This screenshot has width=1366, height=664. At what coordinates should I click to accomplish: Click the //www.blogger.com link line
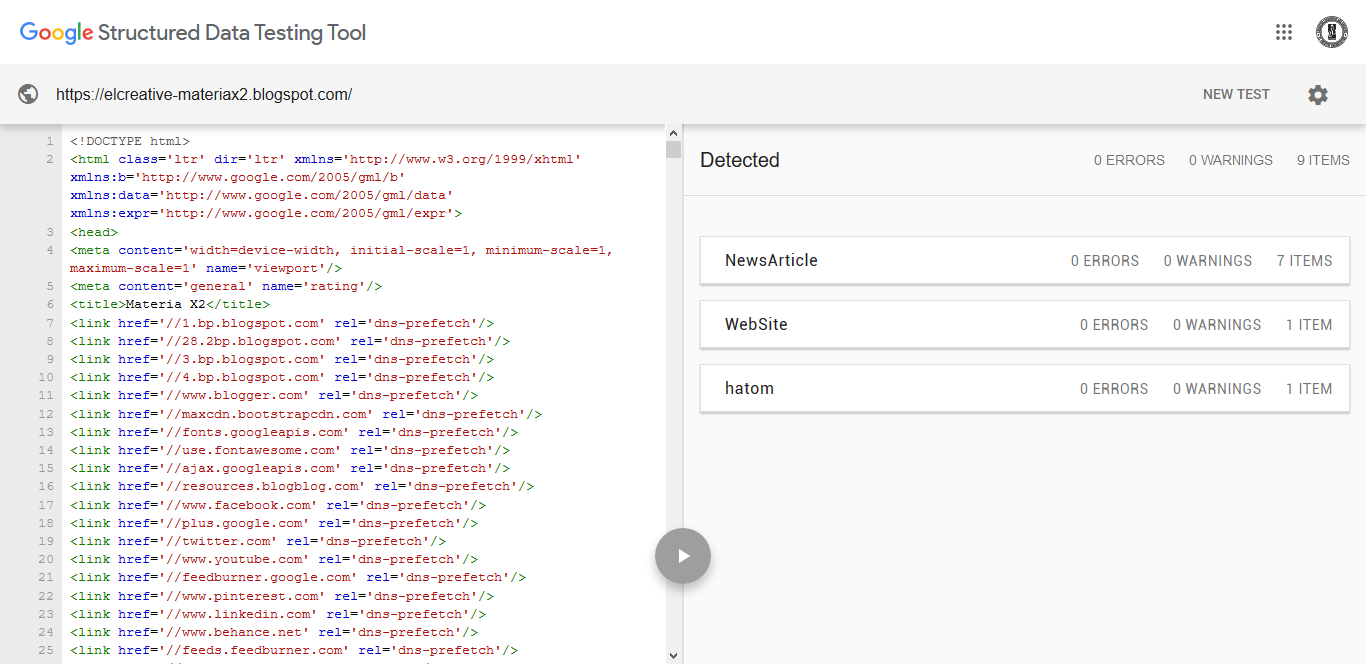click(x=274, y=395)
